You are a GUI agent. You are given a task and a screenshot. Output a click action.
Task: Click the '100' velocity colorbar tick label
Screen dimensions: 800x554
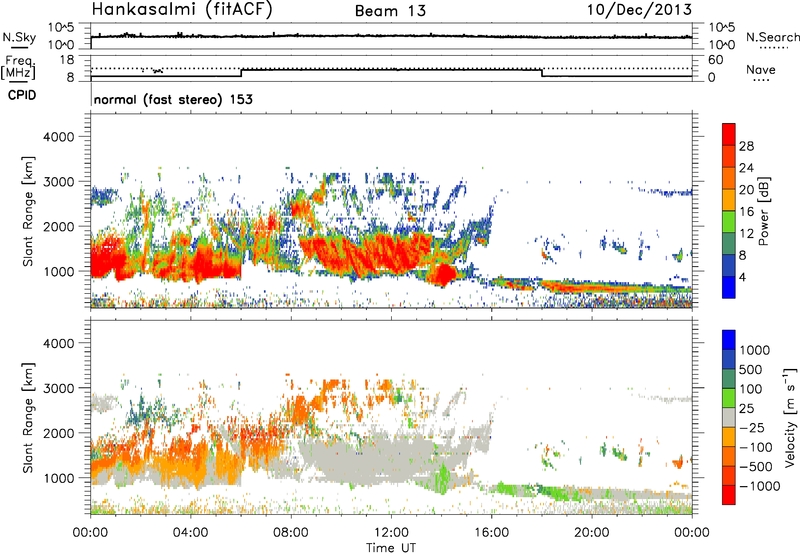[x=751, y=389]
